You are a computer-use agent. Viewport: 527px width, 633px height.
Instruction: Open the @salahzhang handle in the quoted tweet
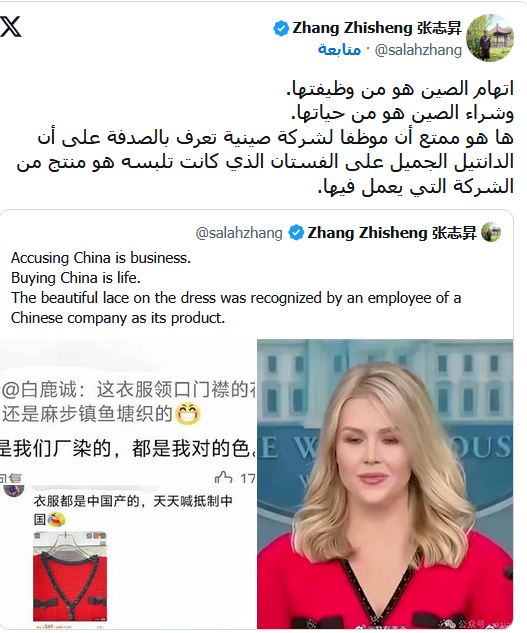tap(239, 233)
